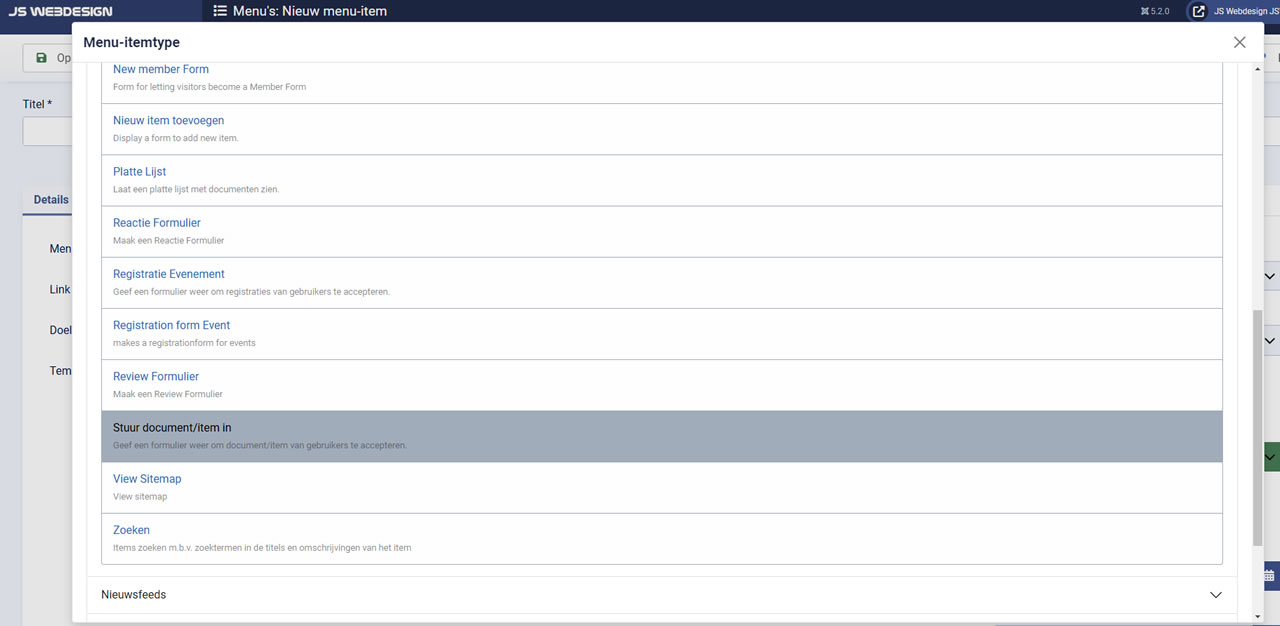The image size is (1280, 626).
Task: Choose Platte Lijst menu item type
Action: point(139,171)
